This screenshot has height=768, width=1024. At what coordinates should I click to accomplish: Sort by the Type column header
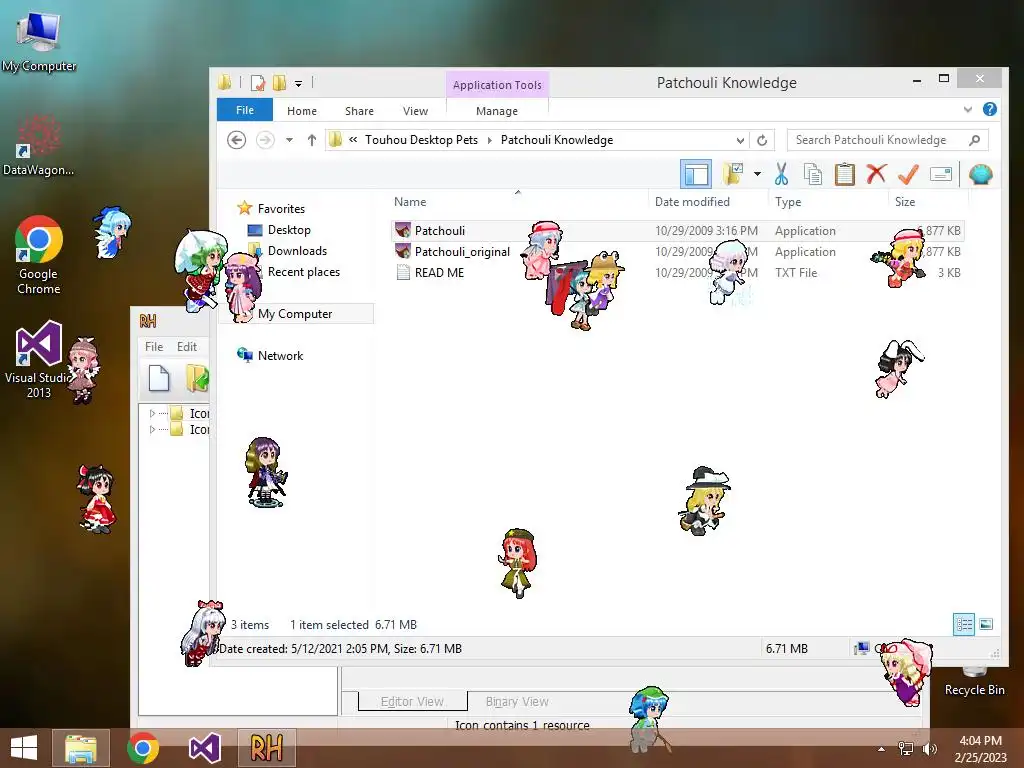tap(788, 202)
